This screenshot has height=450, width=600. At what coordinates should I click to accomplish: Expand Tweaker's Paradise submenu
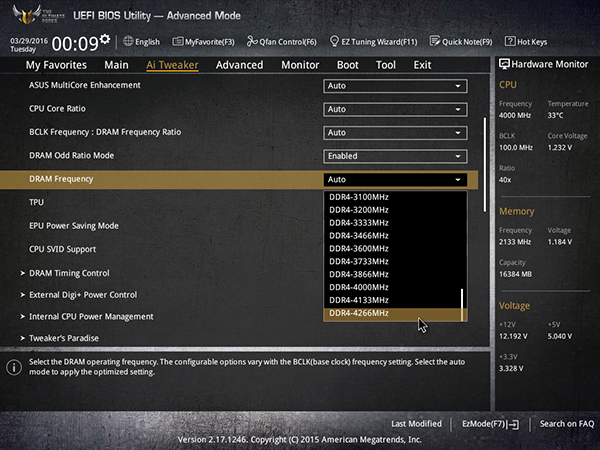[64, 338]
